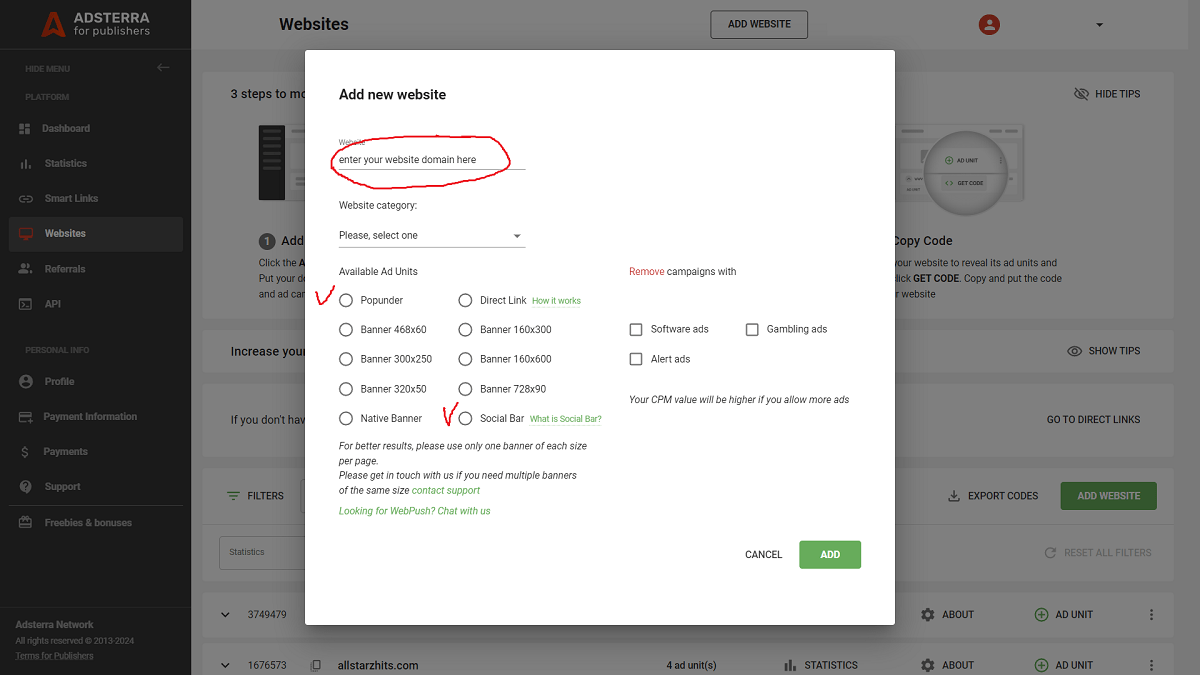Select the Popunder ad unit radio button
This screenshot has height=675, width=1200.
(x=345, y=300)
